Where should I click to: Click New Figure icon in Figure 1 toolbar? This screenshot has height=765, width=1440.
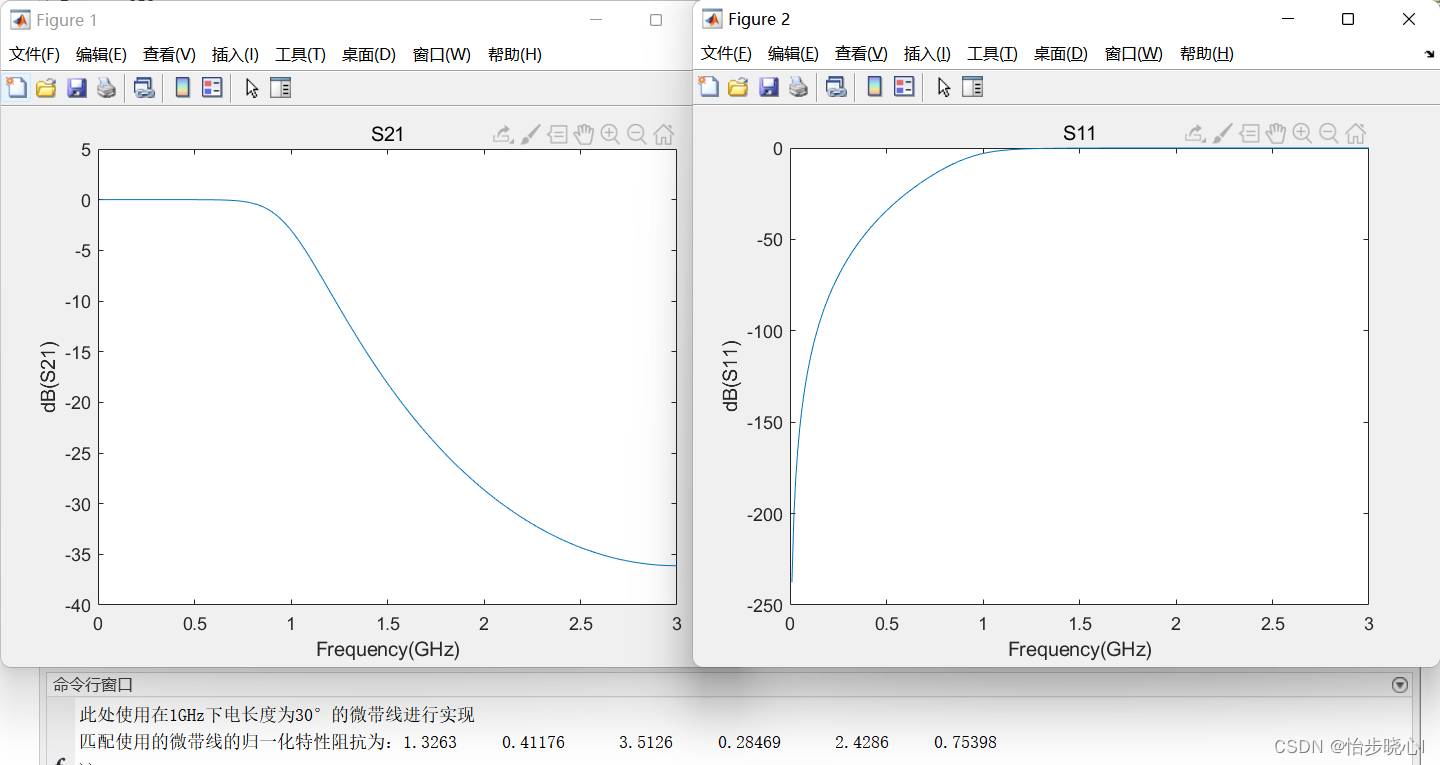coord(16,88)
